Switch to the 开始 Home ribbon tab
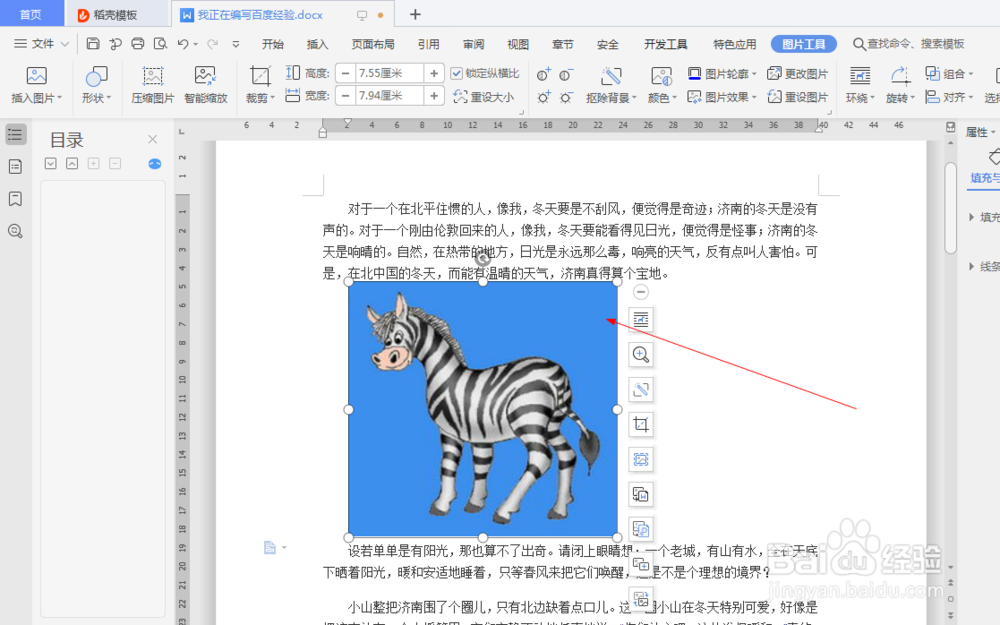The width and height of the screenshot is (1000, 625). click(272, 44)
